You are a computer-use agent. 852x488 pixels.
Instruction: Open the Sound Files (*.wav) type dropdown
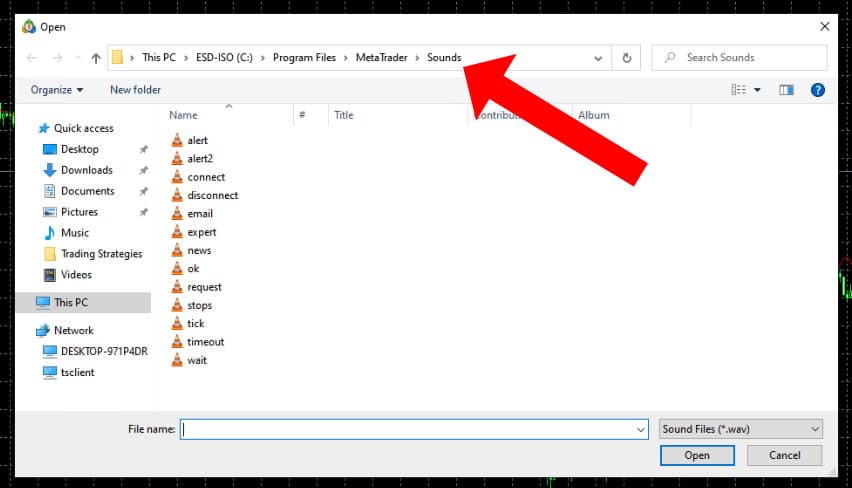(741, 429)
